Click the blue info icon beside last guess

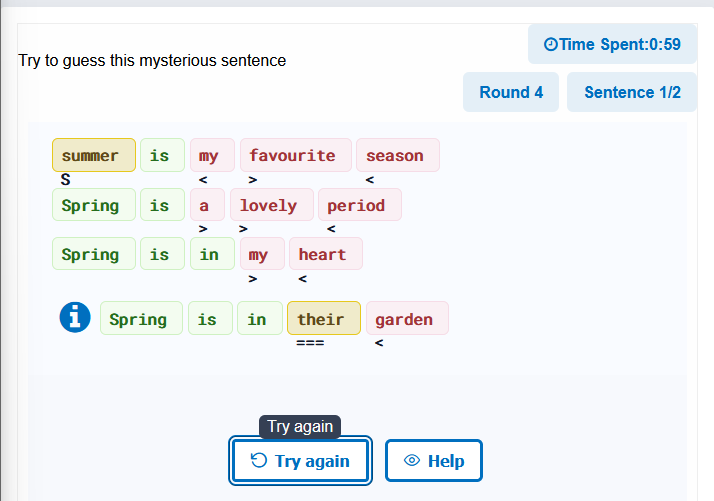click(x=75, y=317)
